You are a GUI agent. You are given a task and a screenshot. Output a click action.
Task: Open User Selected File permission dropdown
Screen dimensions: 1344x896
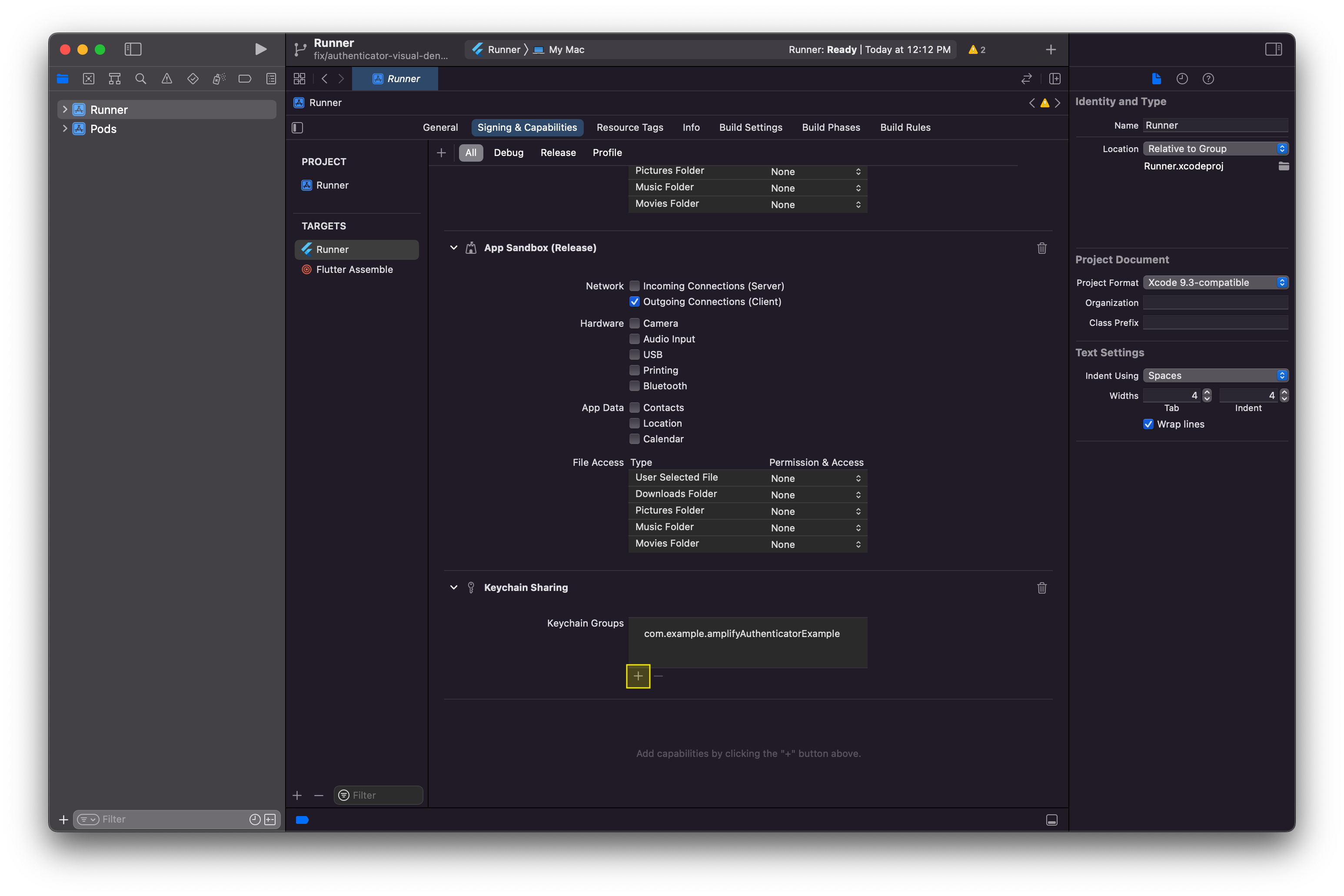click(816, 478)
